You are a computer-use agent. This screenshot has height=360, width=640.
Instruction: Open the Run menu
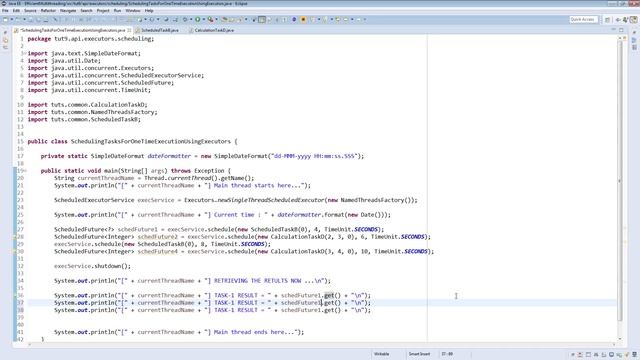(117, 11)
